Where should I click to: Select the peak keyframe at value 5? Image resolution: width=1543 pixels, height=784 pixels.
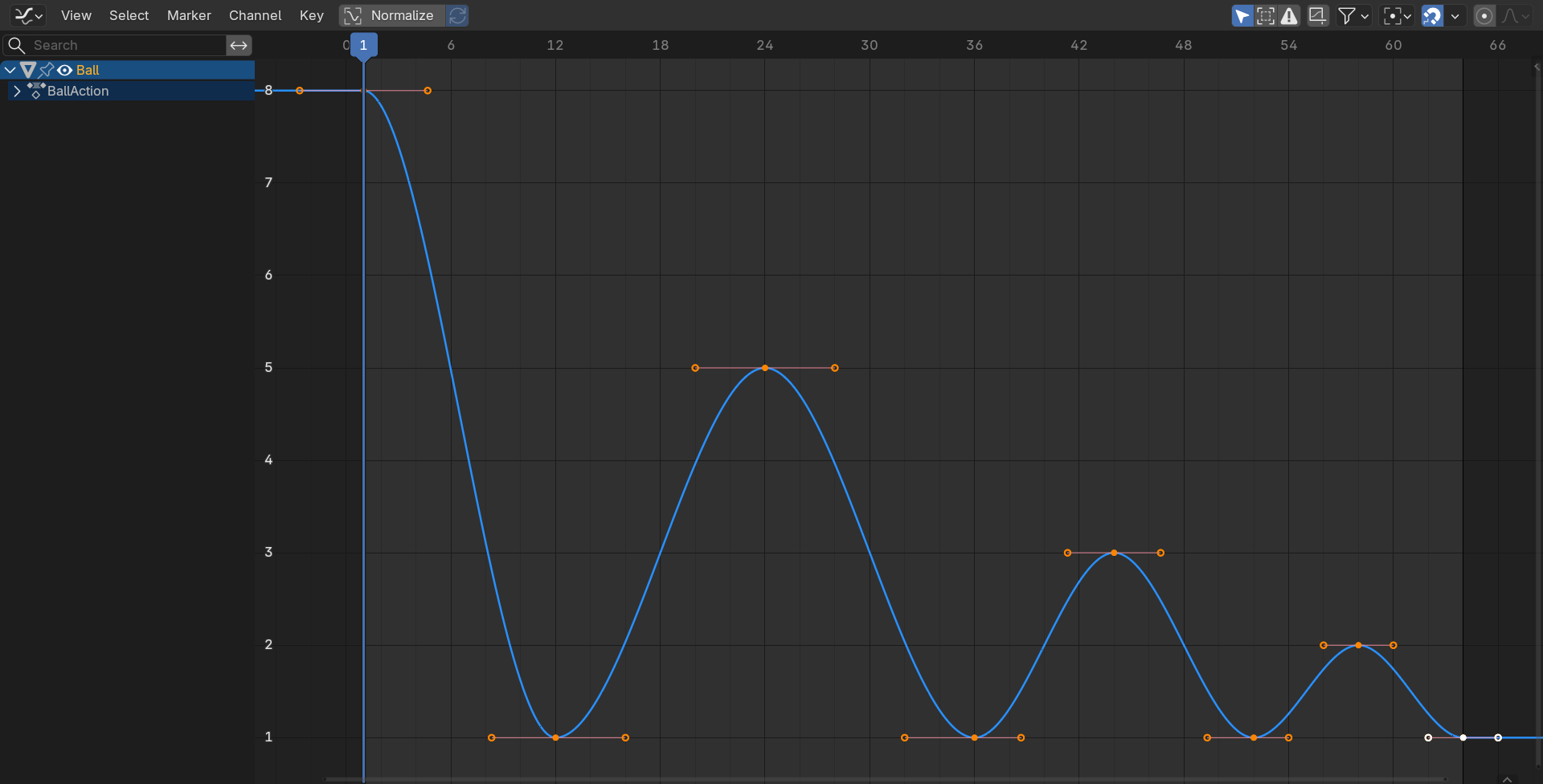click(x=765, y=368)
